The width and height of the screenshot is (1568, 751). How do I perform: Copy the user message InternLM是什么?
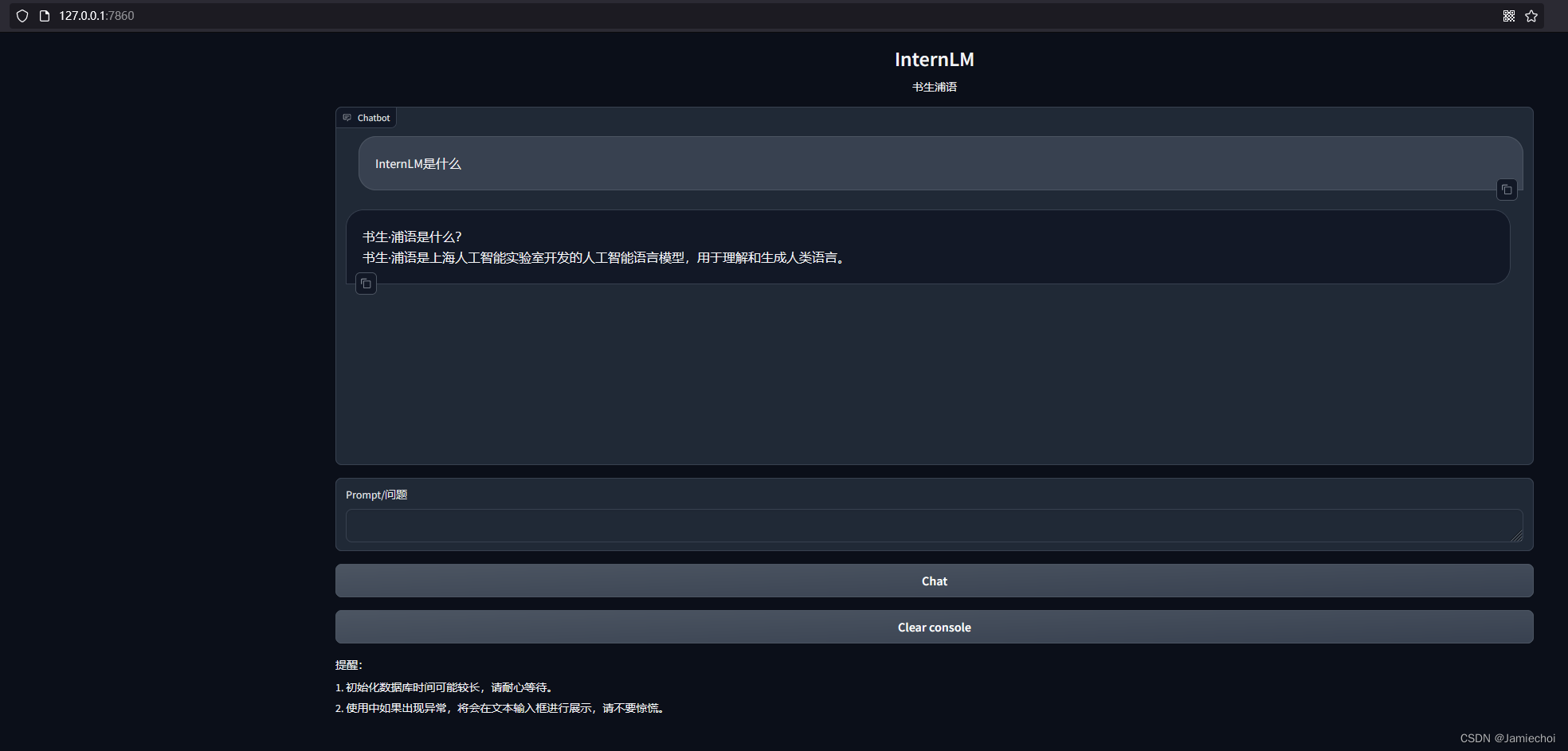tap(1507, 190)
